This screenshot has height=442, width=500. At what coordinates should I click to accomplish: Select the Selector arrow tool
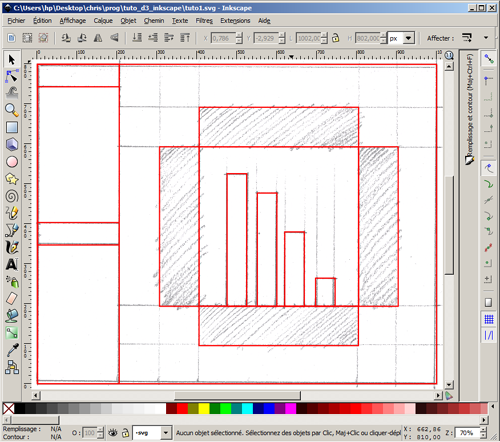[12, 60]
